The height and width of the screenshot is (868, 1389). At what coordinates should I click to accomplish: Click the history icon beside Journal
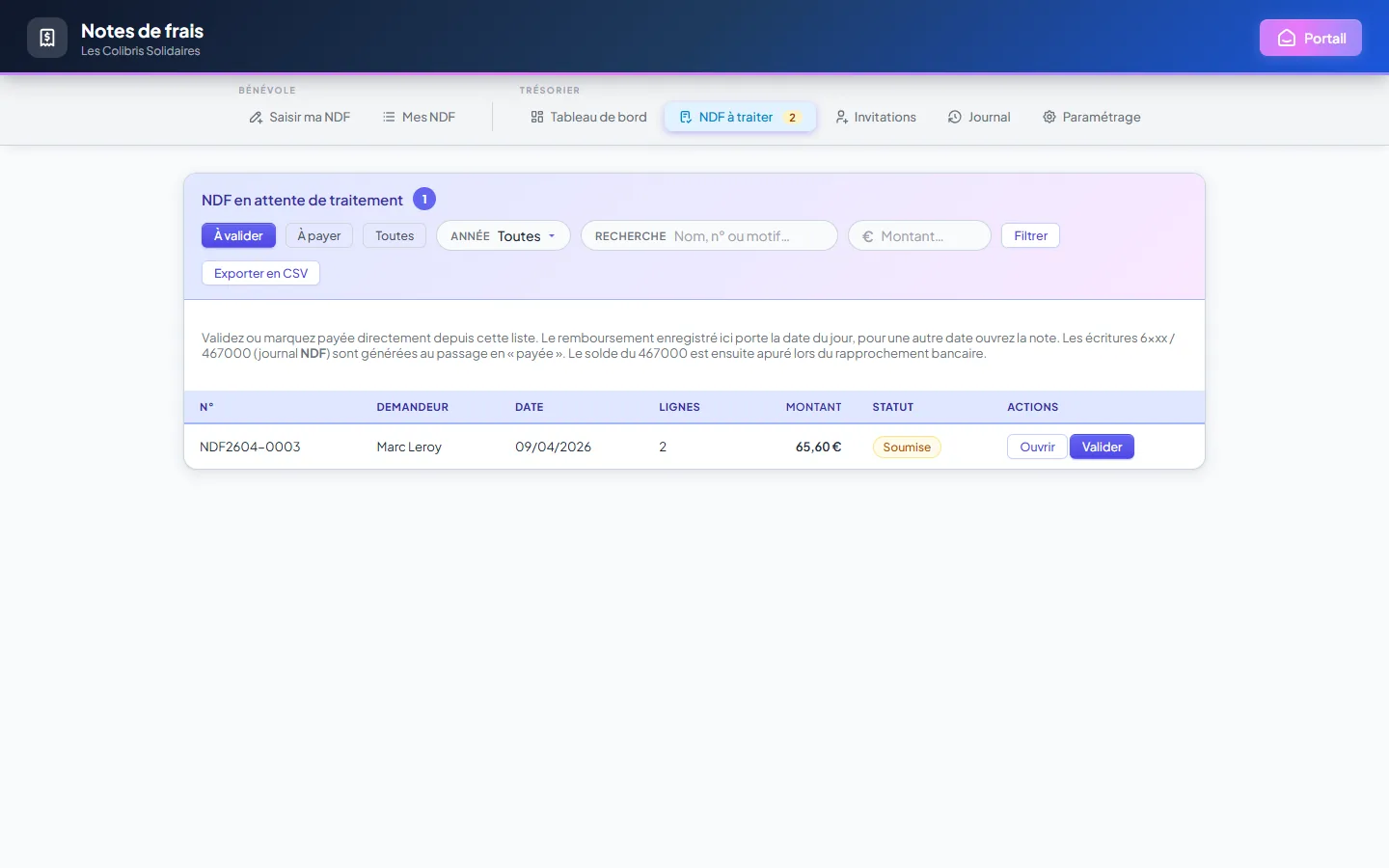tap(955, 117)
